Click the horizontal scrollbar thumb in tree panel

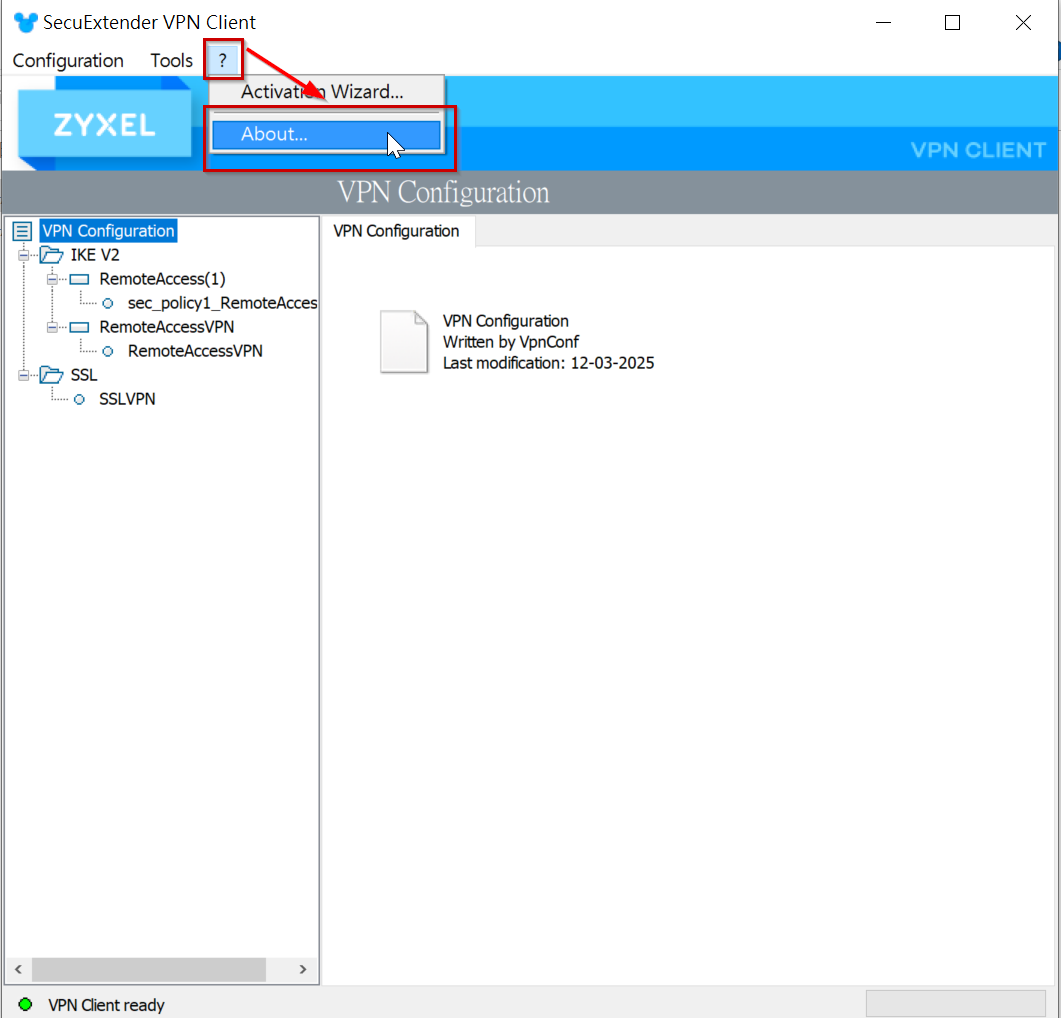pyautogui.click(x=149, y=969)
